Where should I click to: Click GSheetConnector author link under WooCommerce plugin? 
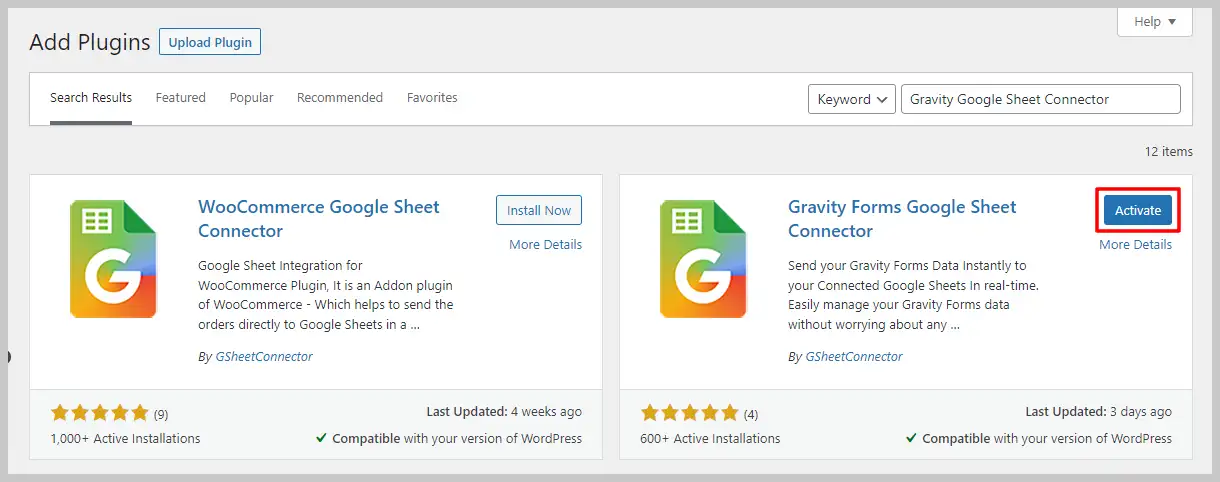(x=264, y=357)
